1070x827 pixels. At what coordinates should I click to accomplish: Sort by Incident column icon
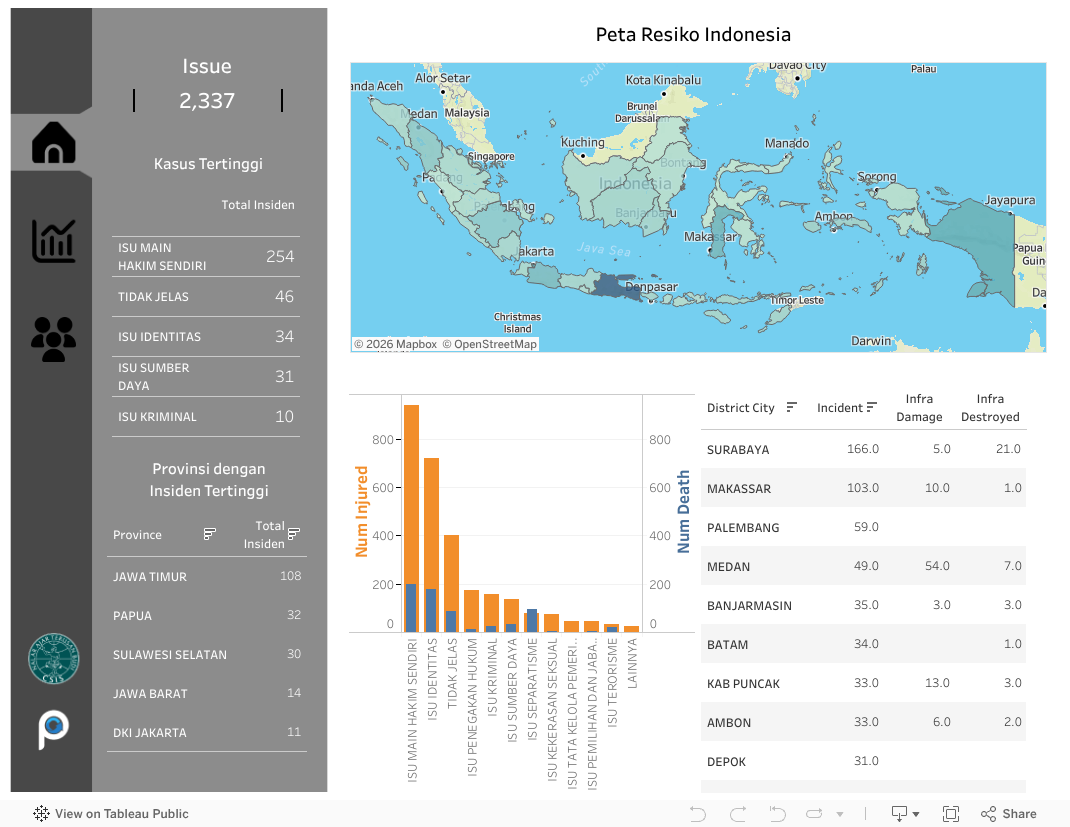coord(871,407)
